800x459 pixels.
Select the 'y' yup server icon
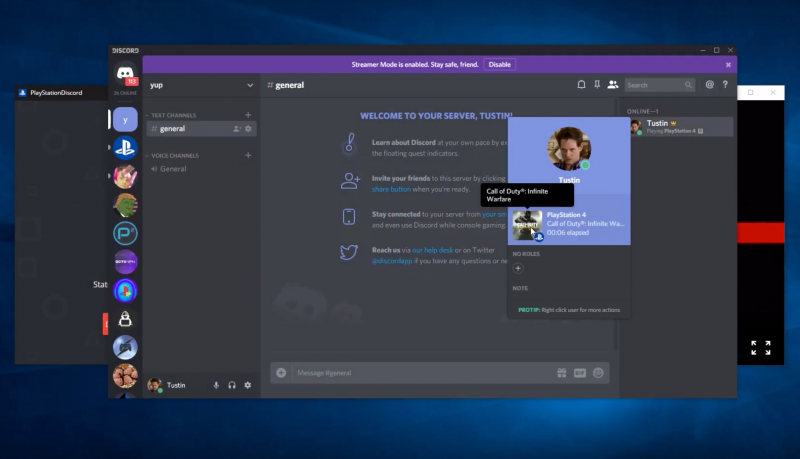(x=125, y=120)
